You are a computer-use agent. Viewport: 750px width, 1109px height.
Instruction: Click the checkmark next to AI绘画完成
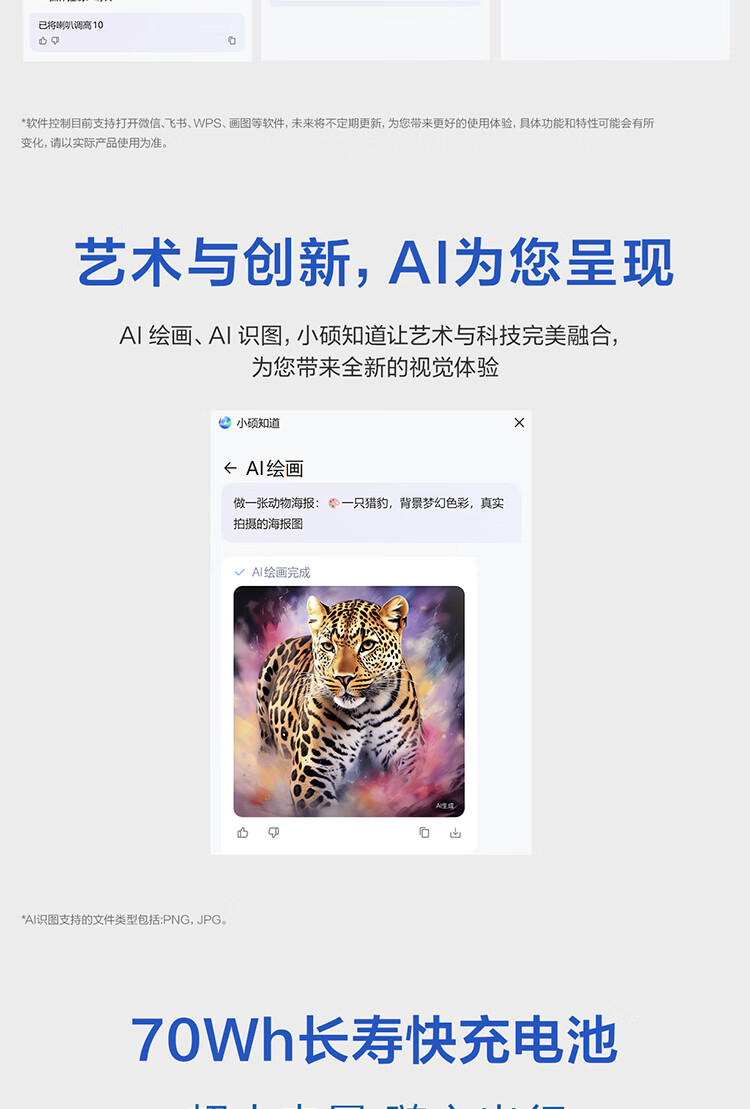point(239,572)
